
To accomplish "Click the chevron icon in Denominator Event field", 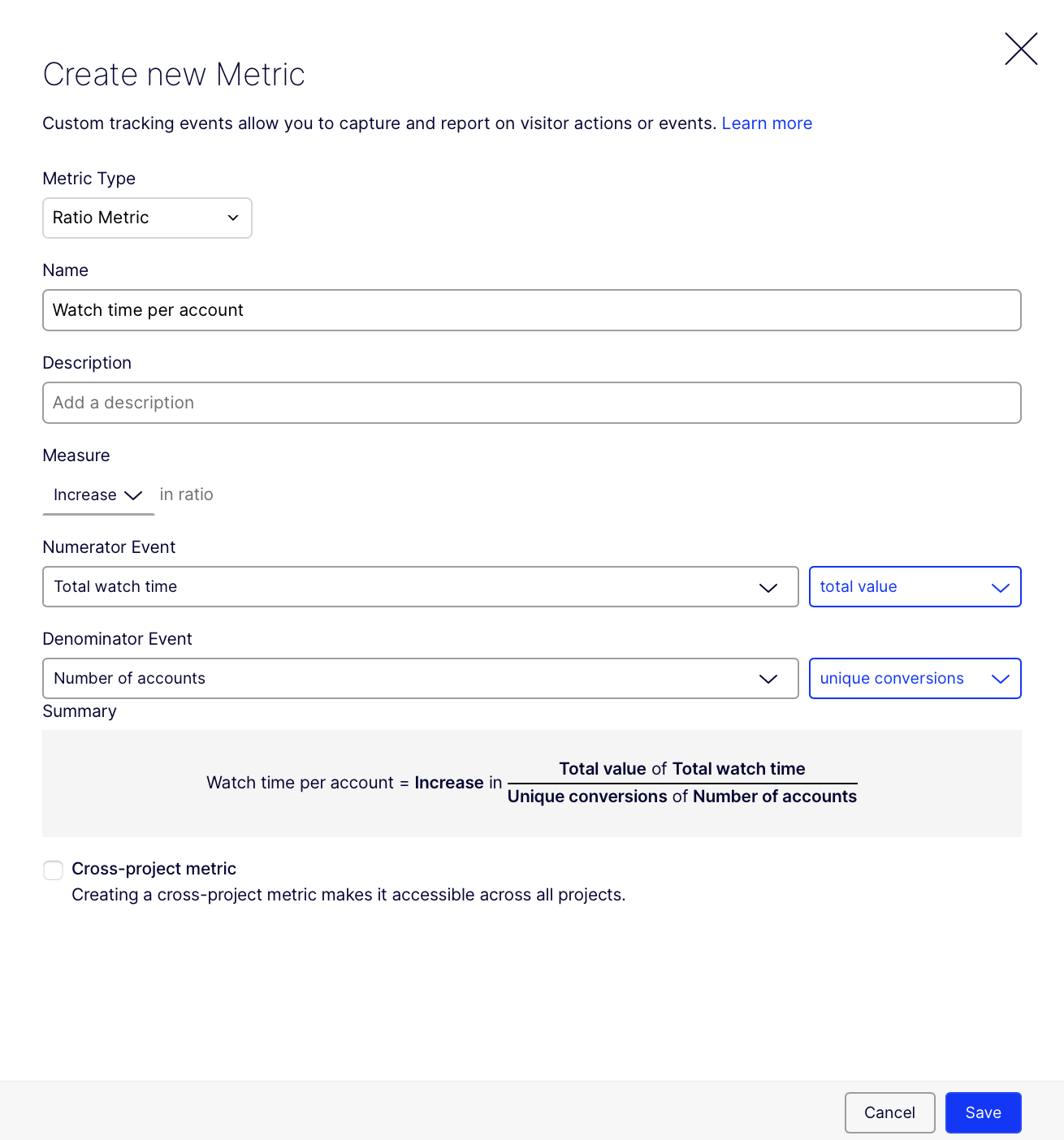I will tap(768, 679).
